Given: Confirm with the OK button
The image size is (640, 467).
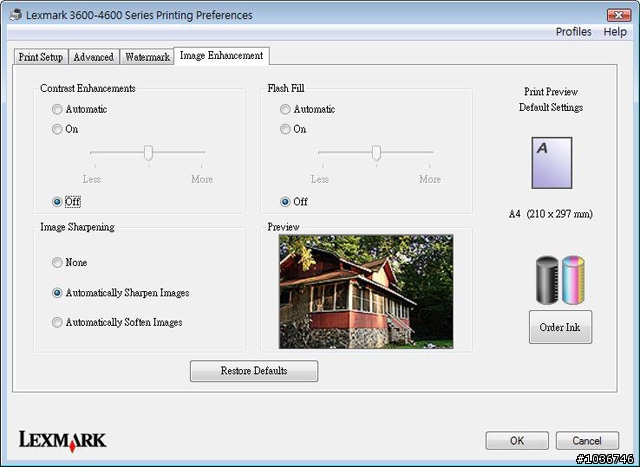Looking at the screenshot, I should (517, 441).
